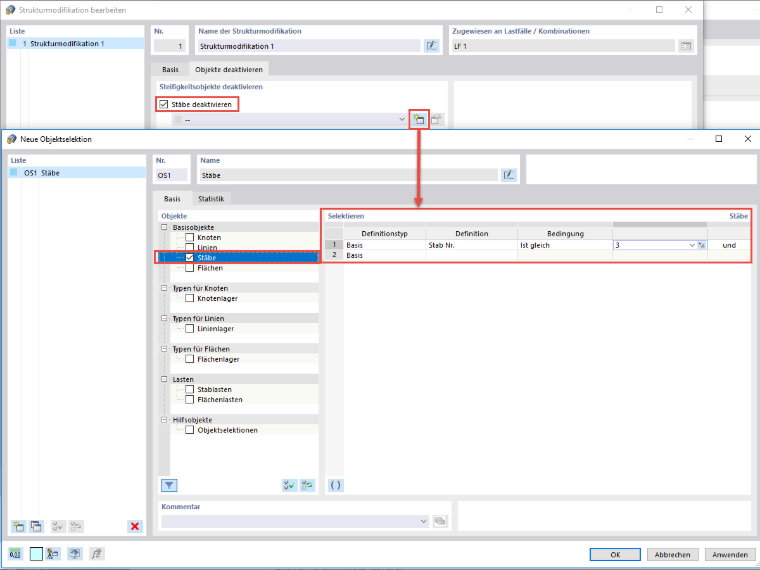Viewport: 760px width, 570px height.
Task: Maximize the Neue Objektselektion window
Action: 719,139
